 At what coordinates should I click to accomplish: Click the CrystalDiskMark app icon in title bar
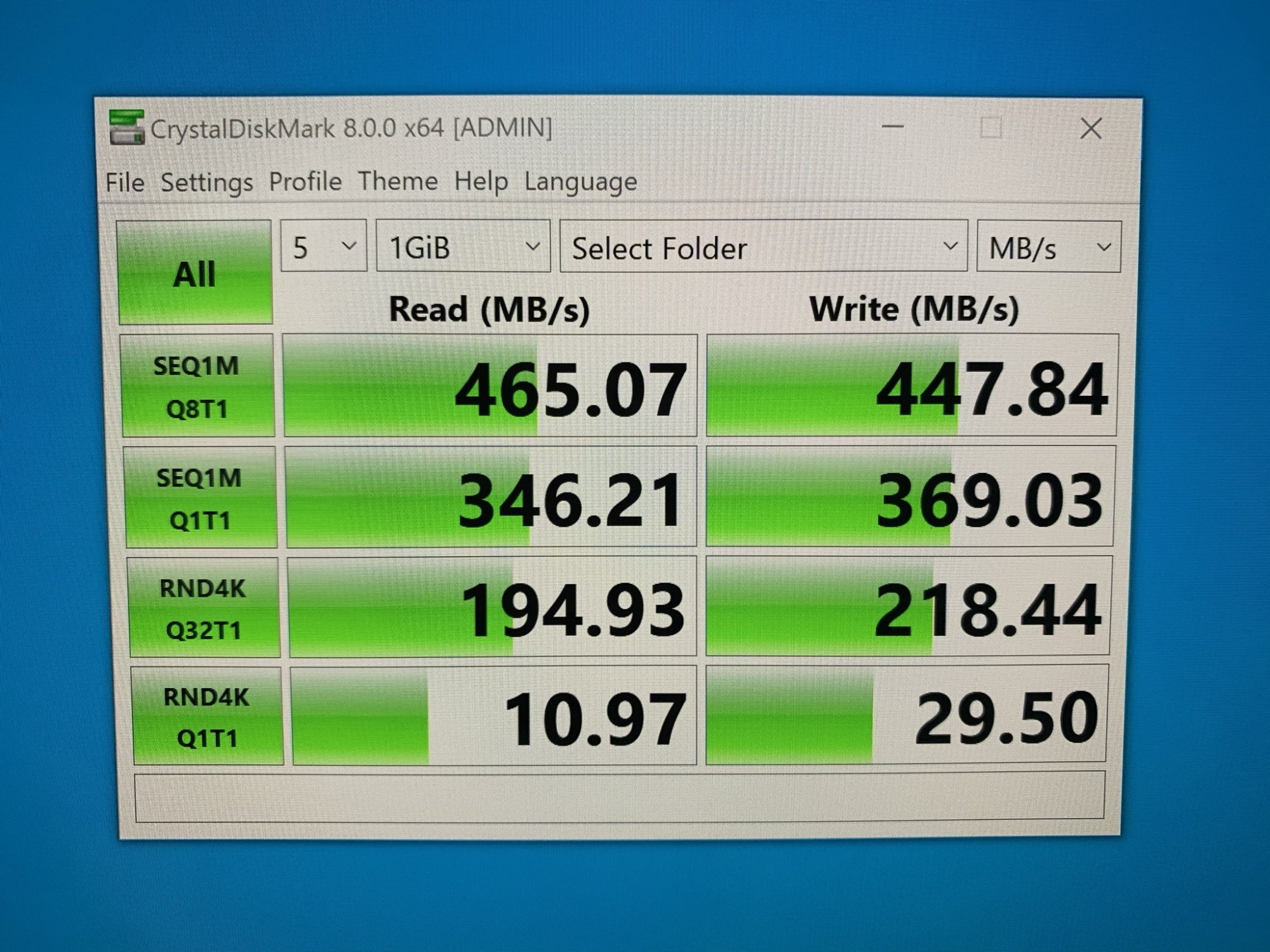(126, 128)
